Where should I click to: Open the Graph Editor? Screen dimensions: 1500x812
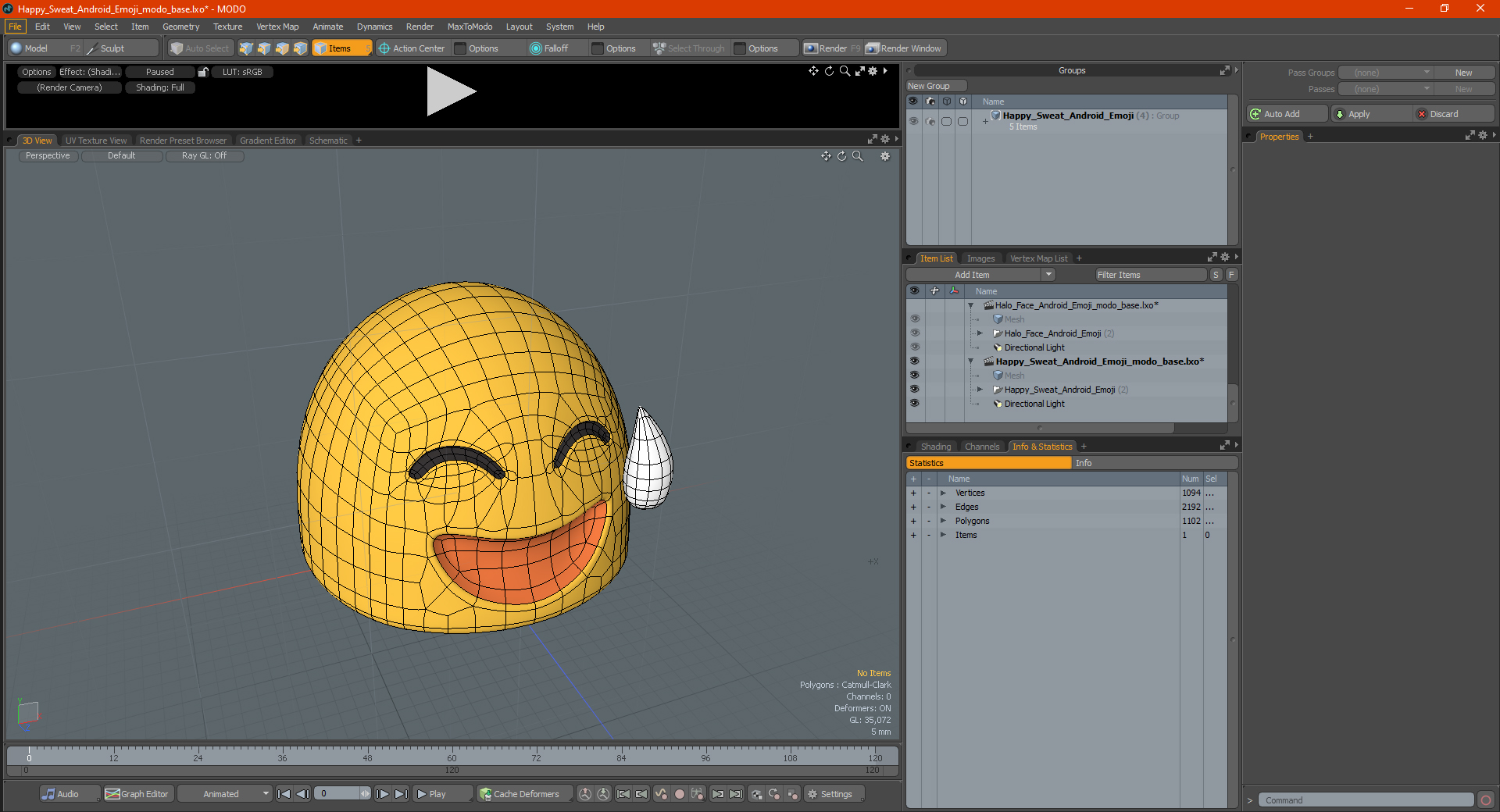(x=137, y=794)
